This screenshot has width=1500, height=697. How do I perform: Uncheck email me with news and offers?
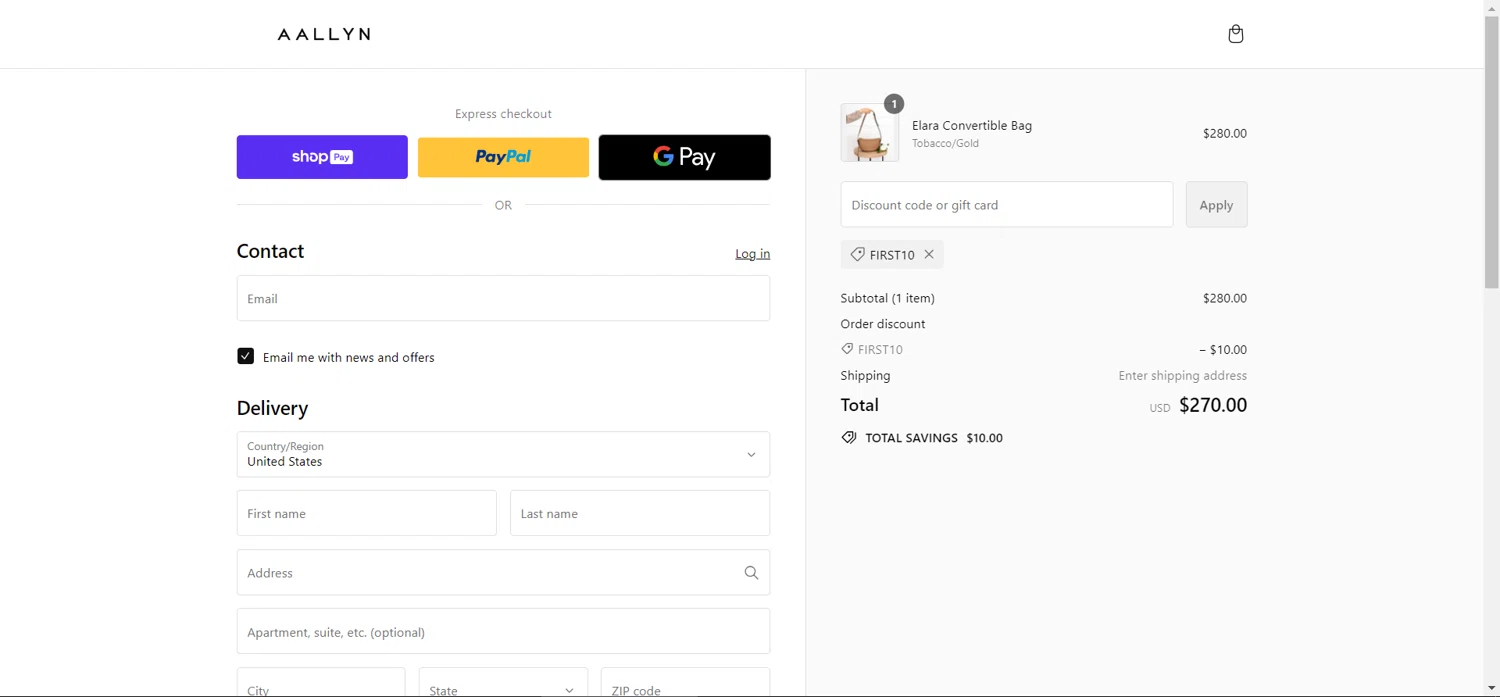pyautogui.click(x=246, y=356)
